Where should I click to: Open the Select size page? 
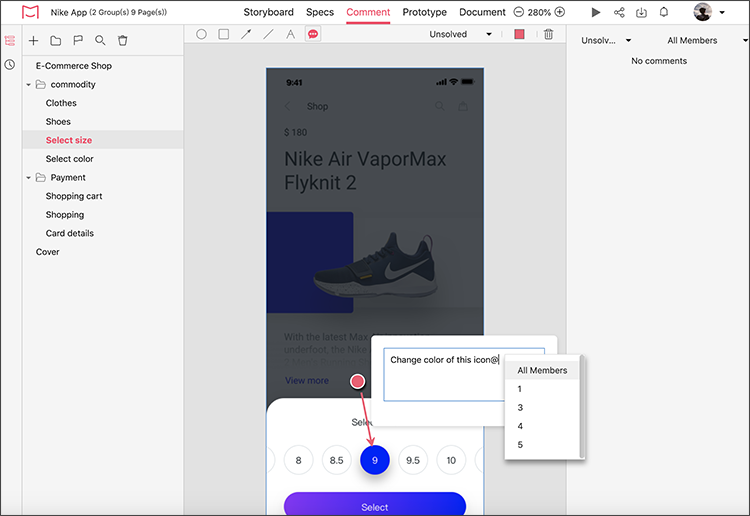click(x=69, y=140)
